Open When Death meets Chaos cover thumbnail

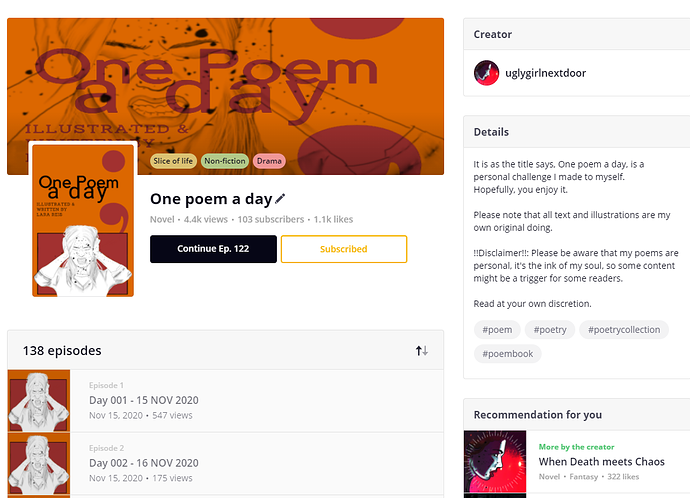point(495,461)
